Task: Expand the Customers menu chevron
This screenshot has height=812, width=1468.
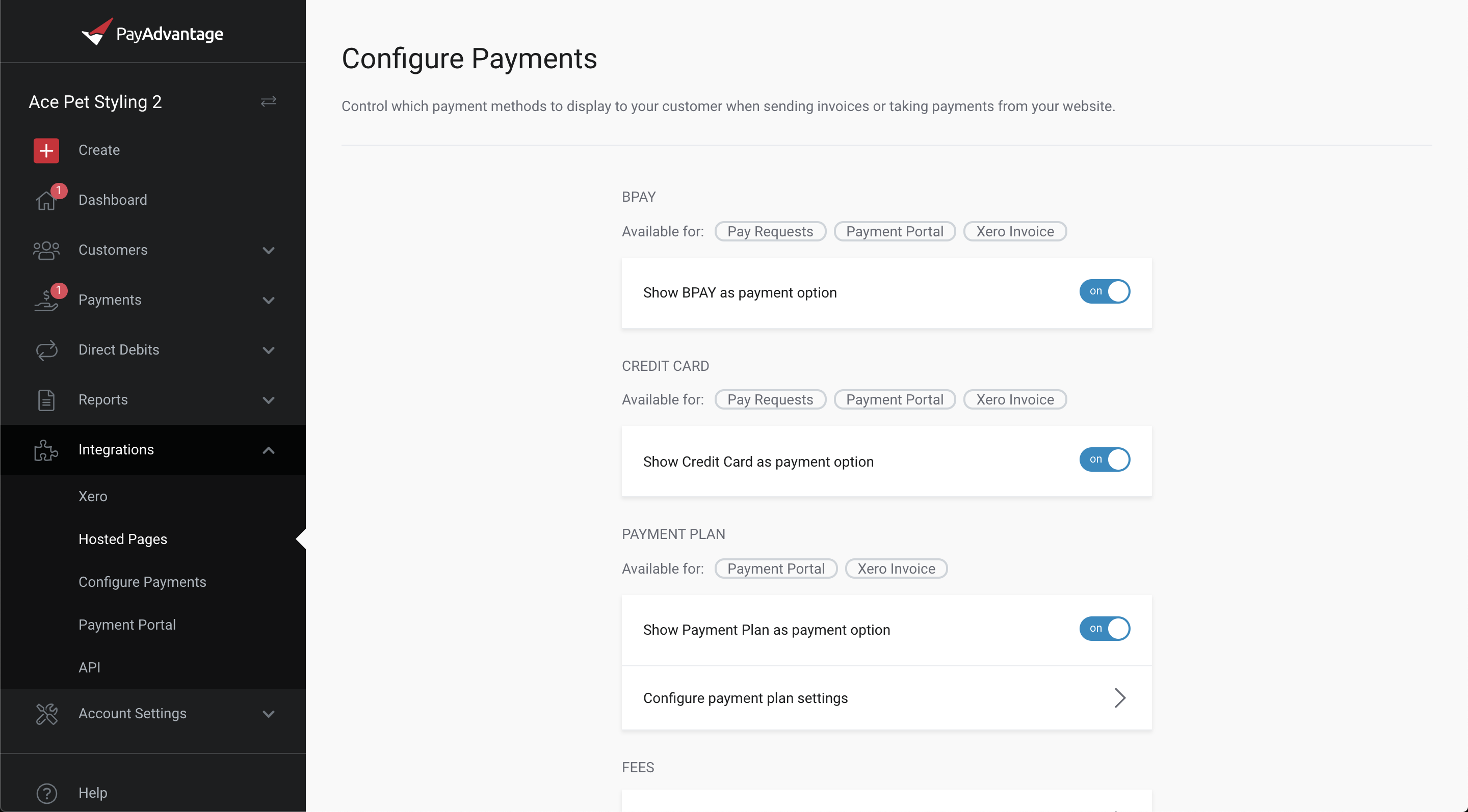Action: click(x=269, y=251)
